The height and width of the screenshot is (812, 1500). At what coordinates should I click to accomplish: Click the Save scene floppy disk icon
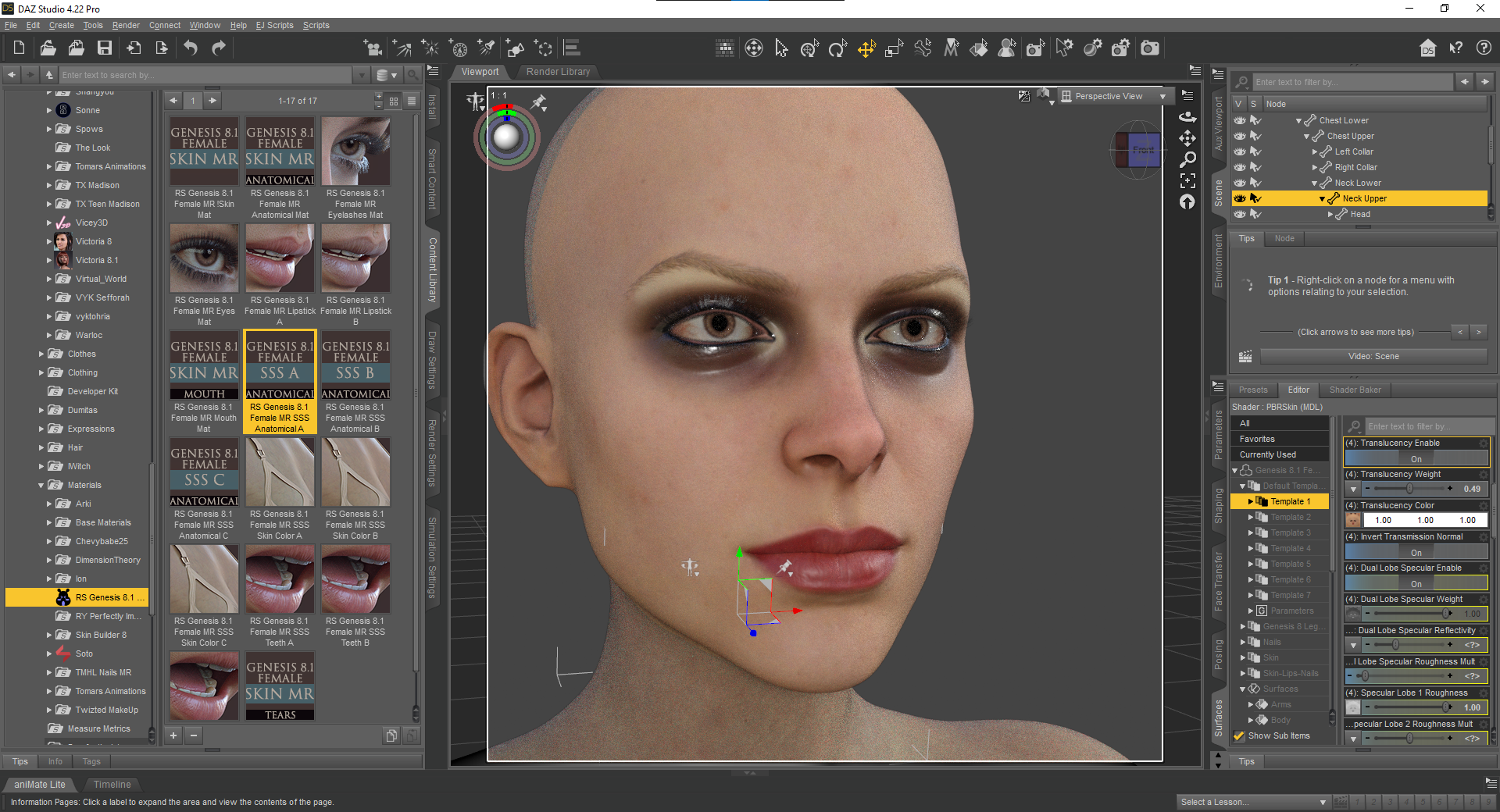[x=104, y=48]
